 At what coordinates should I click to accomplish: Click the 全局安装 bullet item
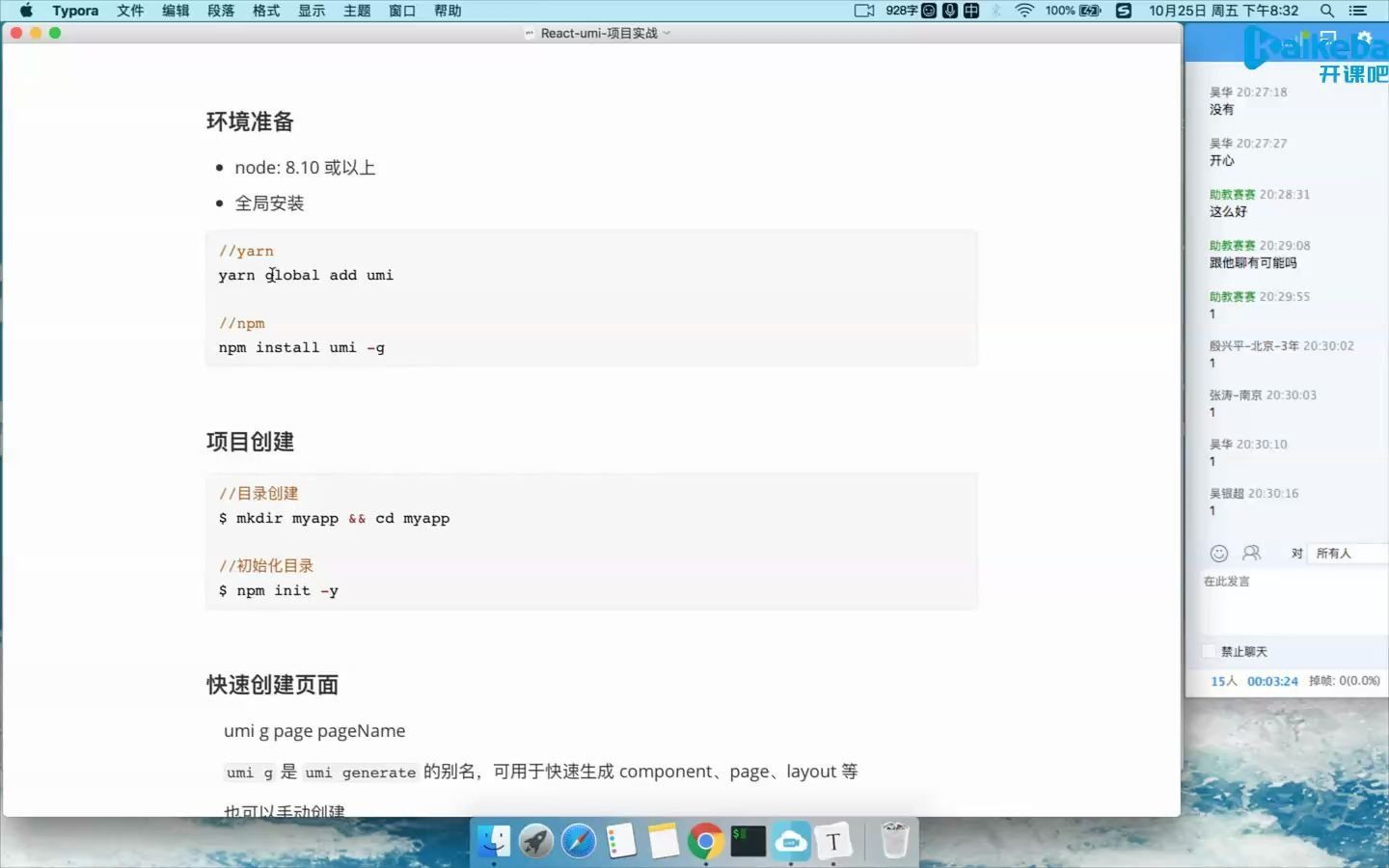click(269, 203)
